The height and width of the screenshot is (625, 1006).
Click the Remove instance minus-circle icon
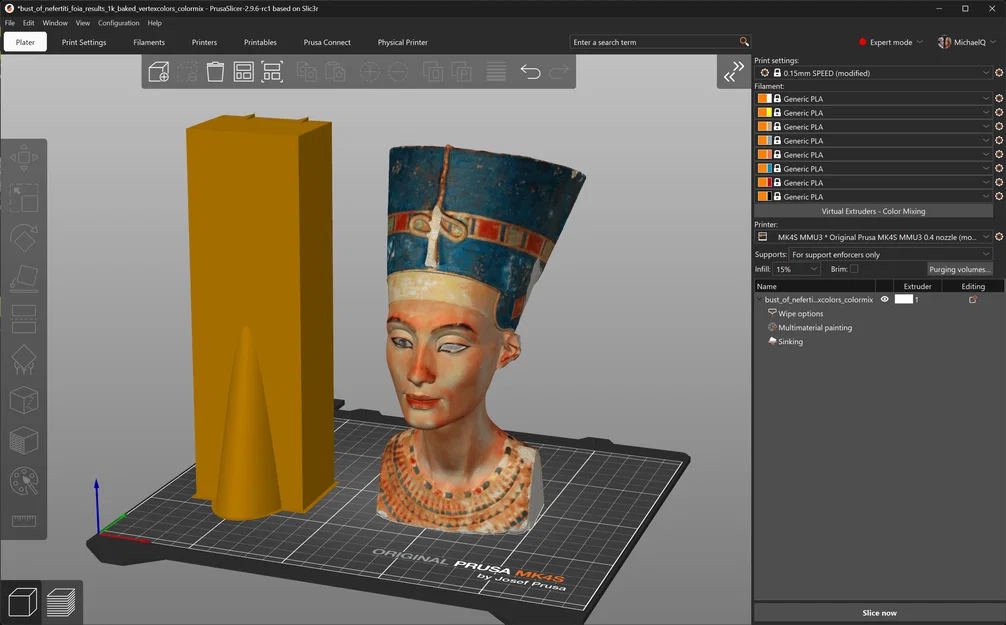[x=398, y=71]
